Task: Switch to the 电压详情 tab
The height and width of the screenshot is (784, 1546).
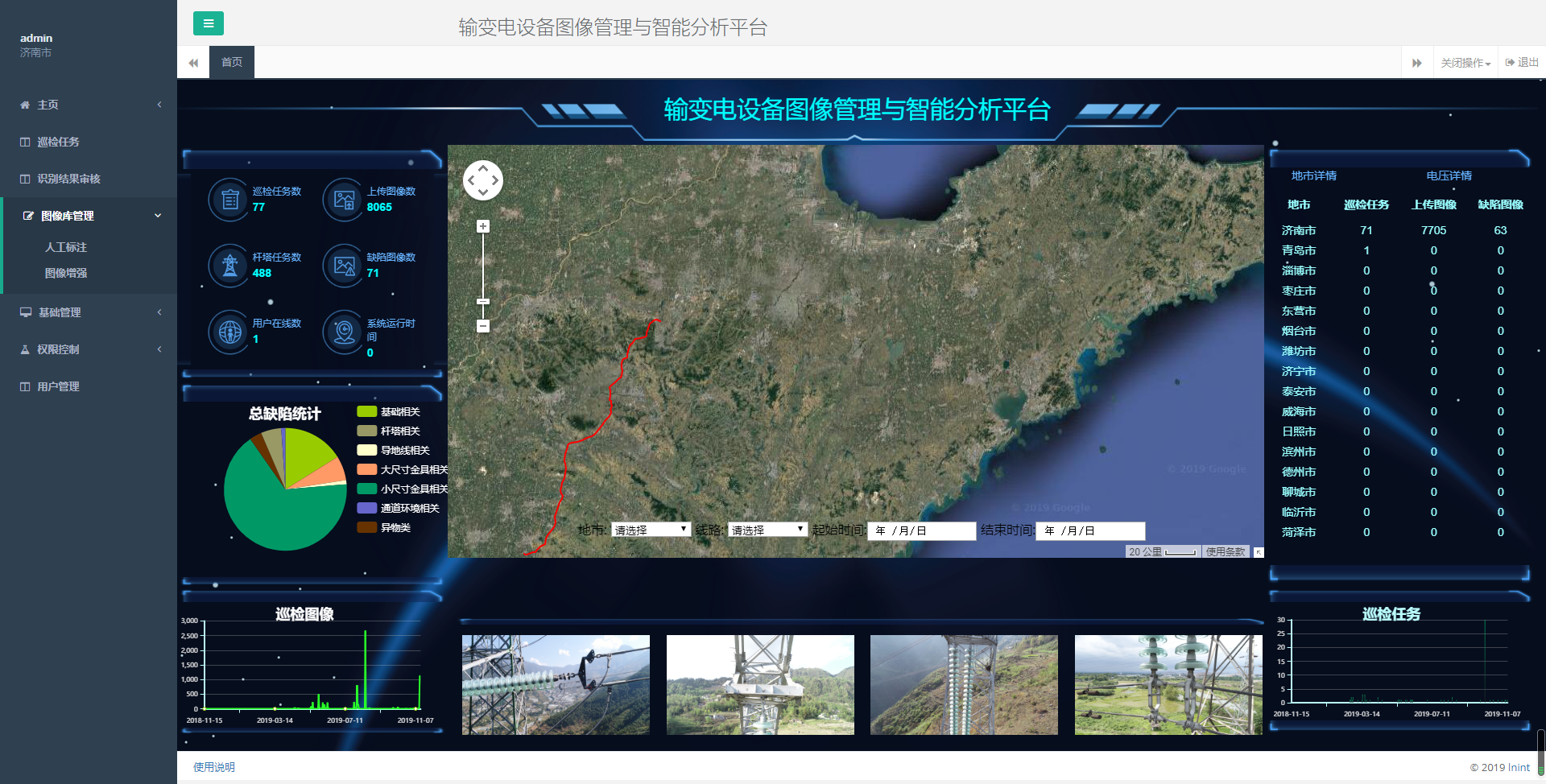Action: 1449,175
